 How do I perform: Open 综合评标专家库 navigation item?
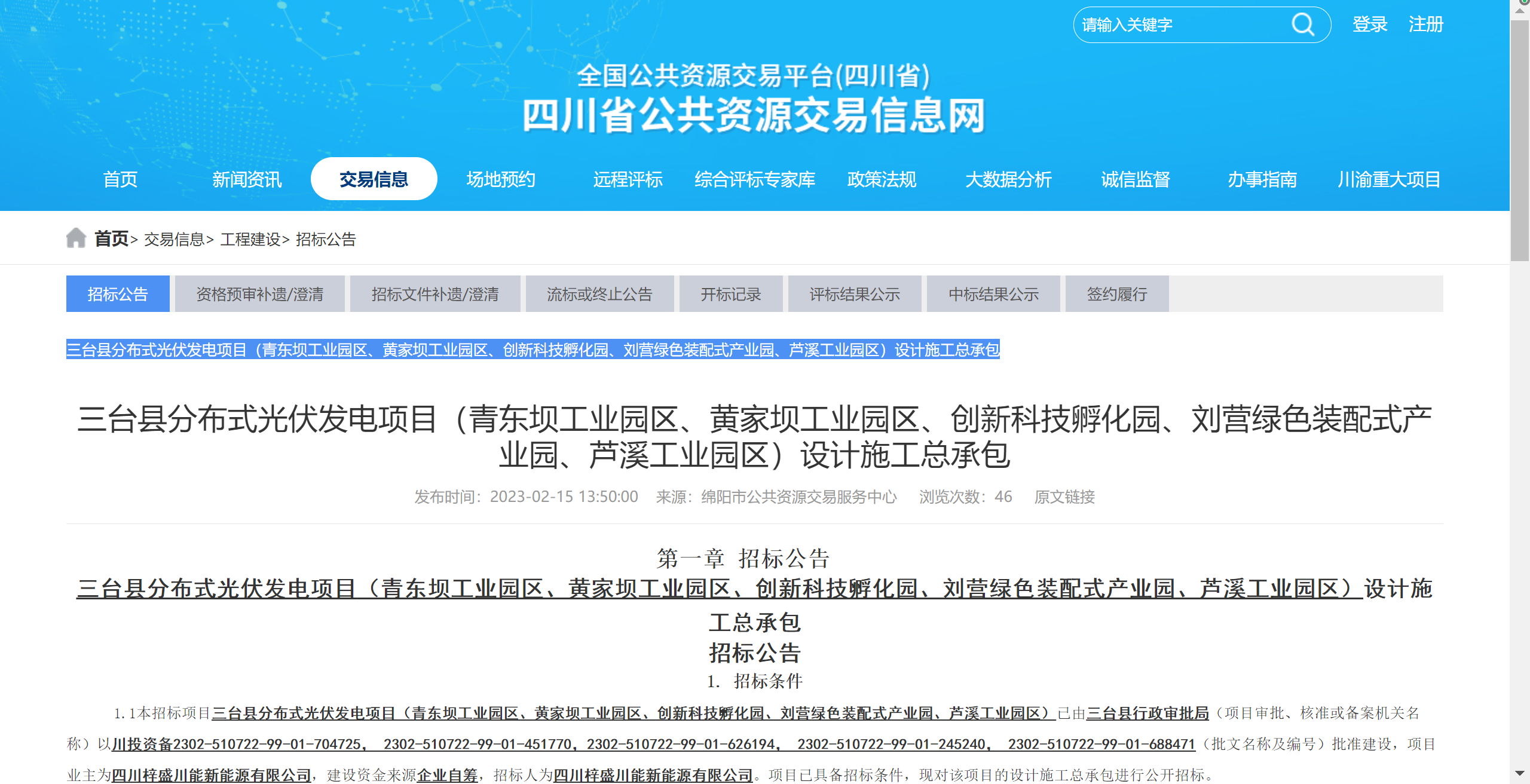pyautogui.click(x=755, y=179)
